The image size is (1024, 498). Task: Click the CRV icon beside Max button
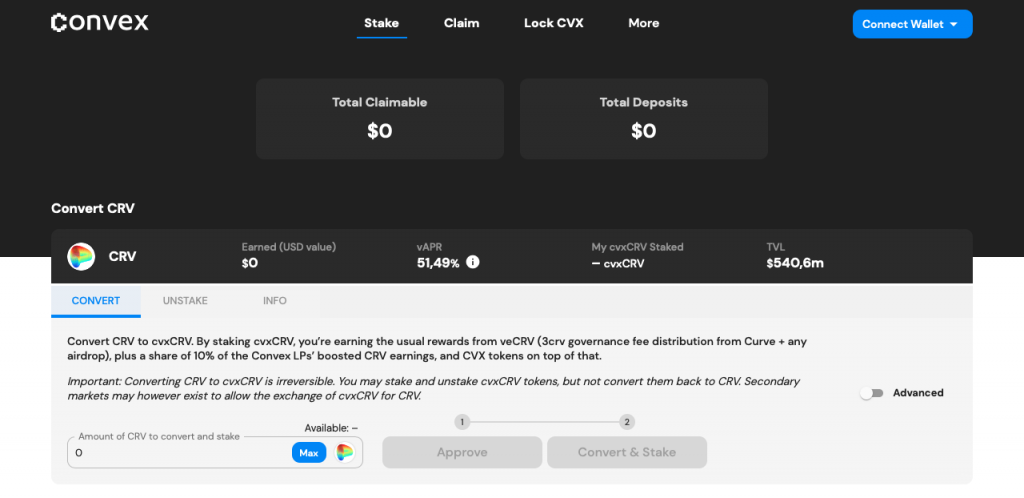click(x=345, y=453)
